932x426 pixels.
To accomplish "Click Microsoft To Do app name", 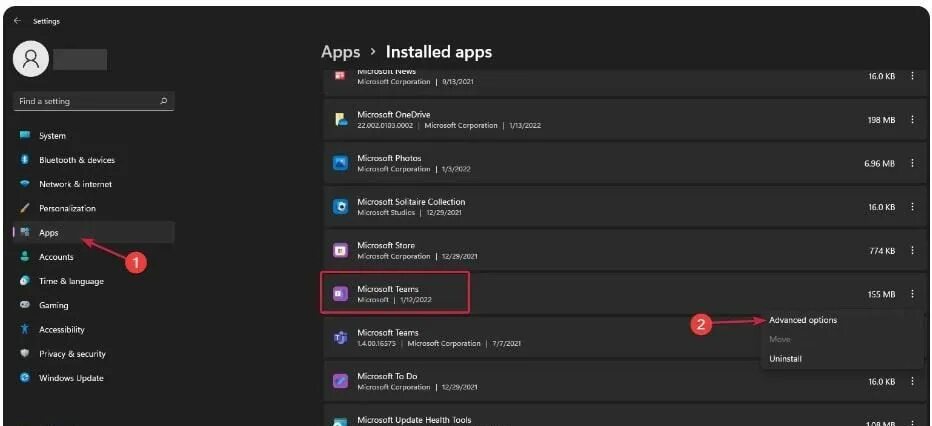I will (386, 376).
